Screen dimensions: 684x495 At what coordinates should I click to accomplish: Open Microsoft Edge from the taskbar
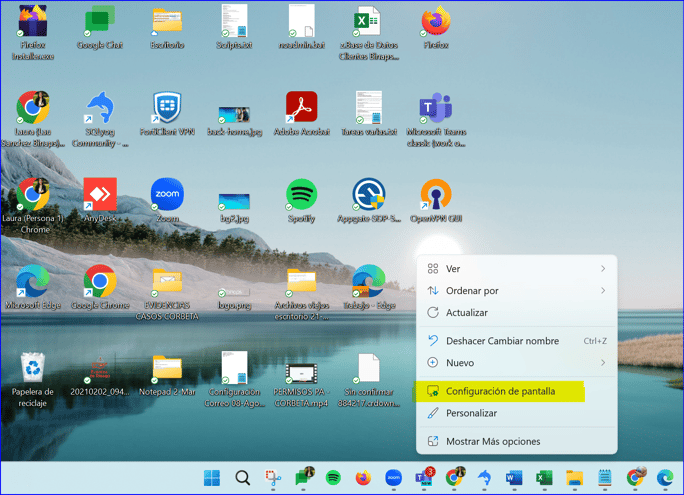(x=665, y=478)
